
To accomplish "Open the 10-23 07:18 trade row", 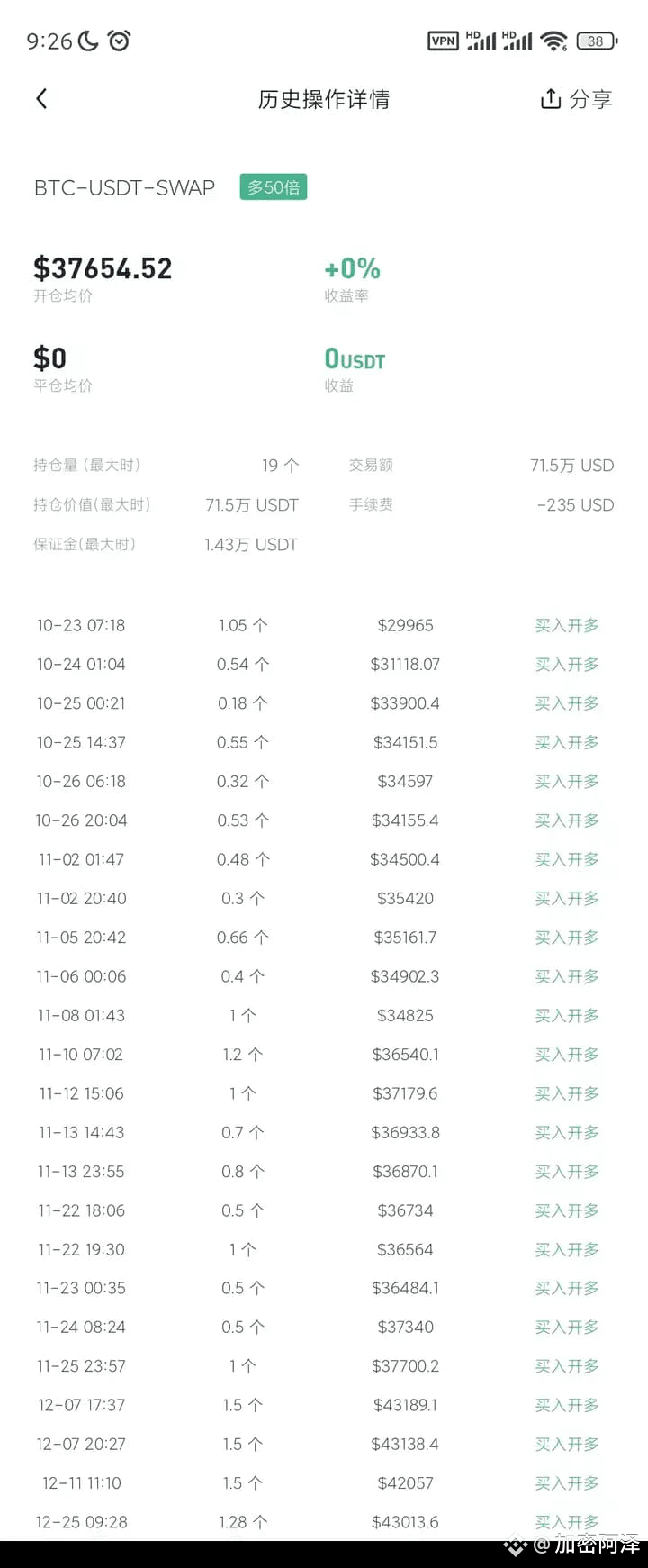I will click(324, 625).
